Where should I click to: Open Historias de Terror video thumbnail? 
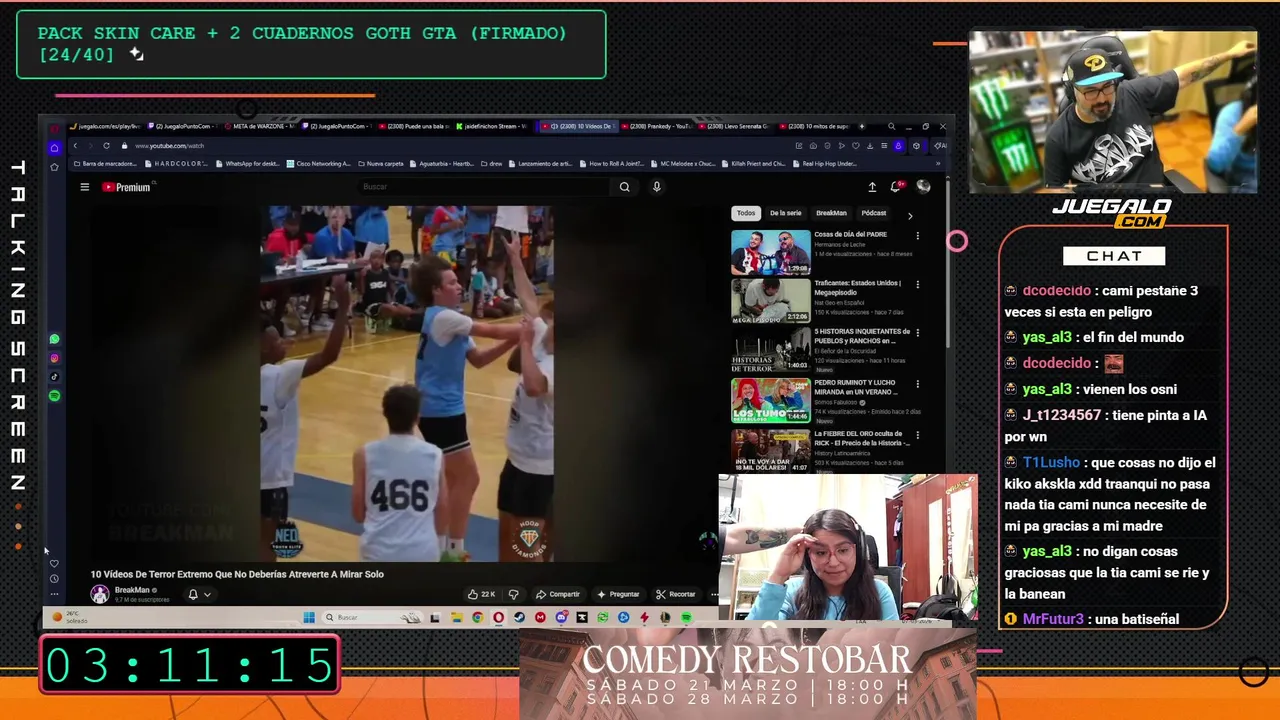pyautogui.click(x=770, y=350)
